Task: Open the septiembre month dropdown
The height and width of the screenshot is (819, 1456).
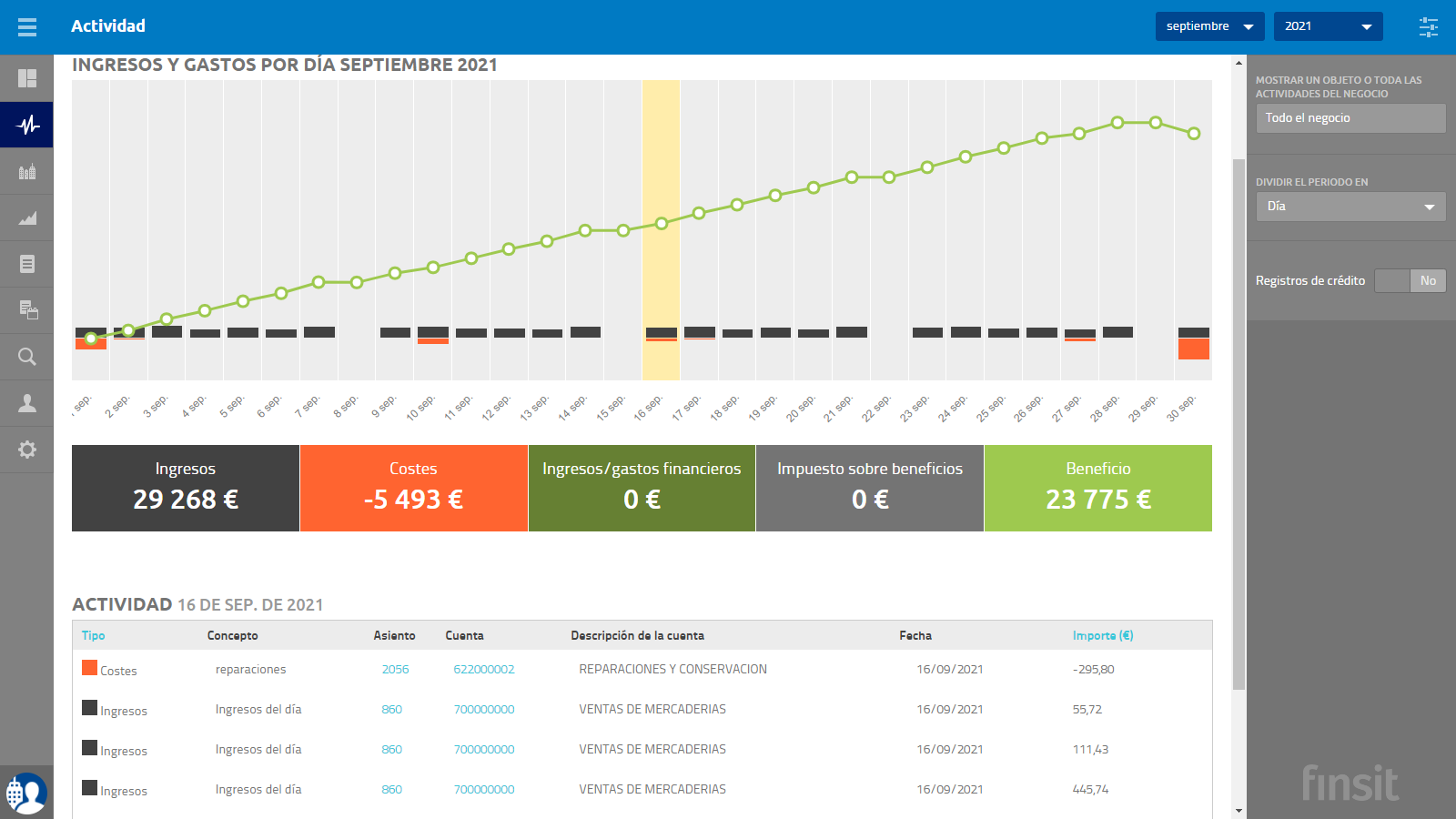Action: coord(1210,26)
